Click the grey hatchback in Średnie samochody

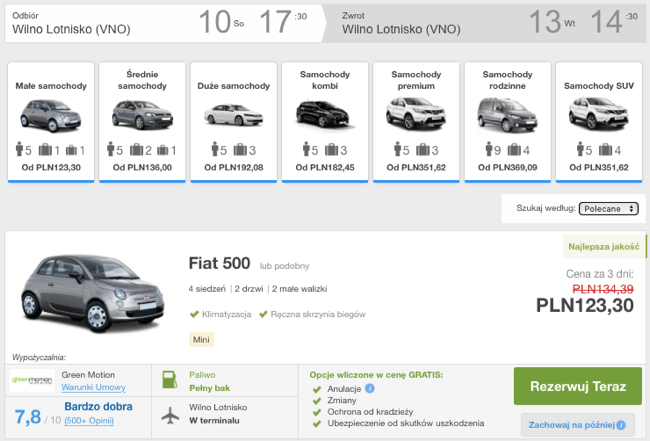point(142,115)
